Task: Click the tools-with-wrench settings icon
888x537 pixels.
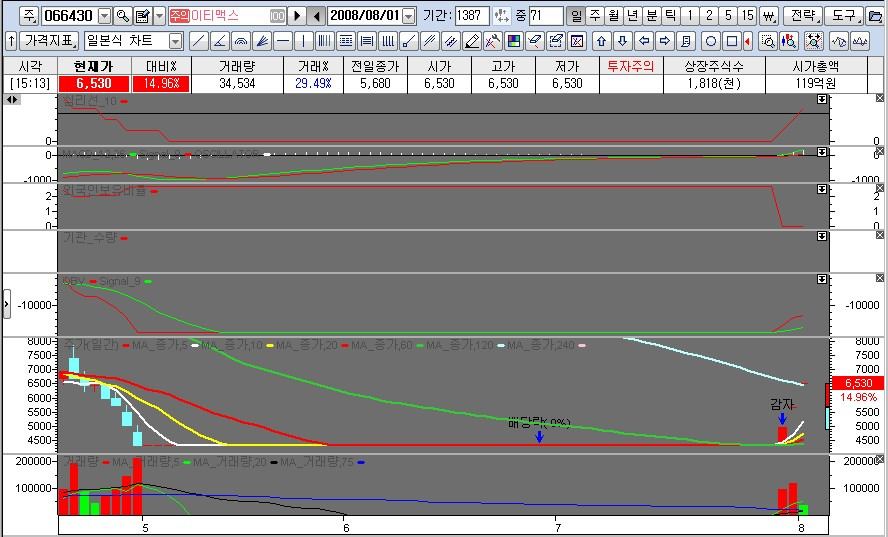Action: [x=493, y=41]
